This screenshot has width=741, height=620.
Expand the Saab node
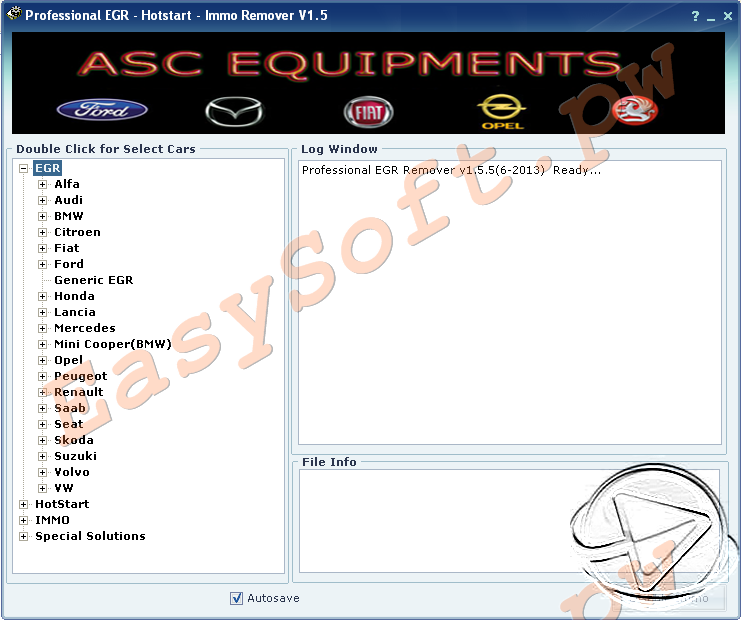point(43,408)
